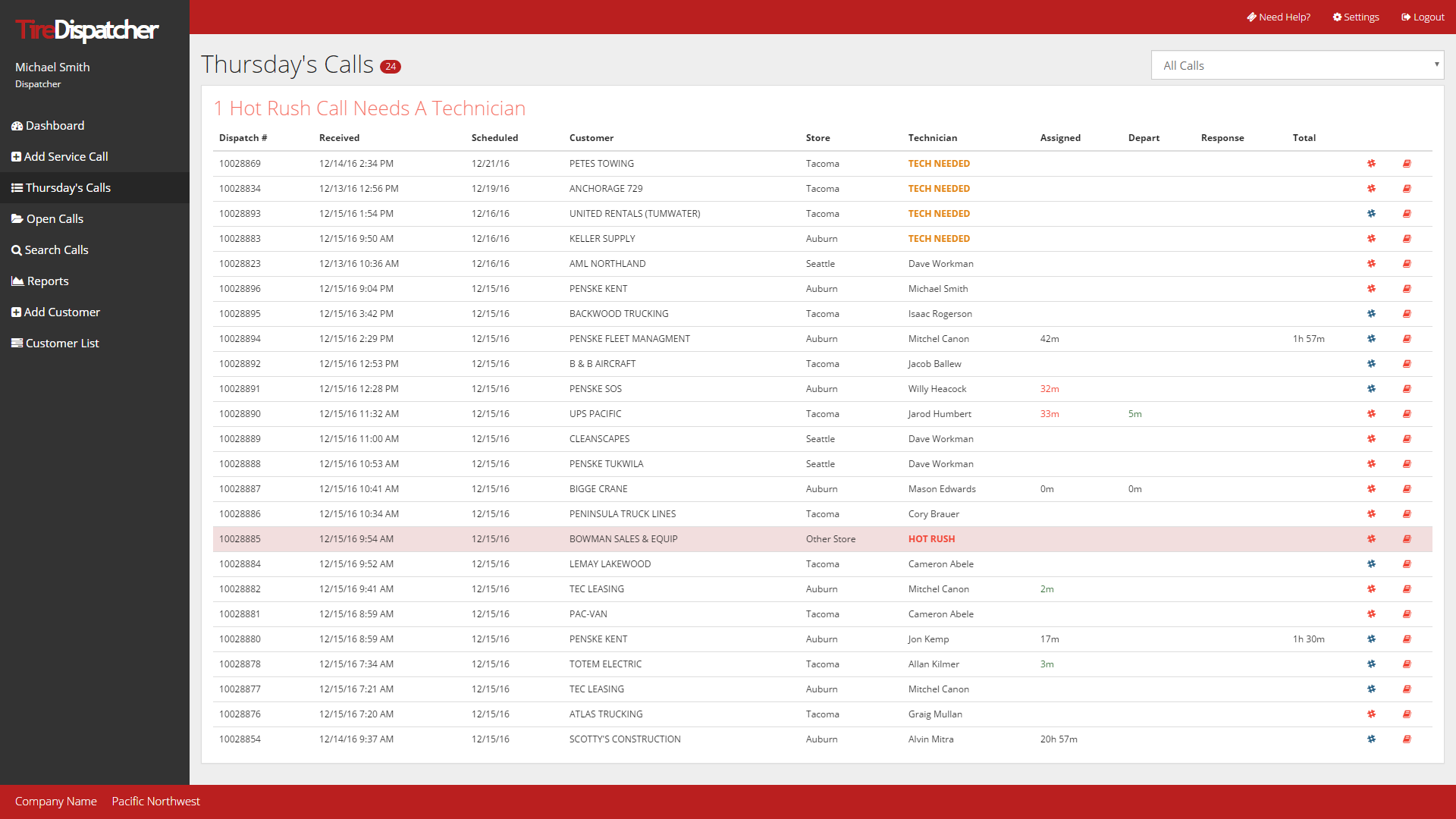Viewport: 1456px width, 819px height.
Task: Click the hash icon for SCOTTY'S CONSTRUCTION
Action: (1371, 739)
